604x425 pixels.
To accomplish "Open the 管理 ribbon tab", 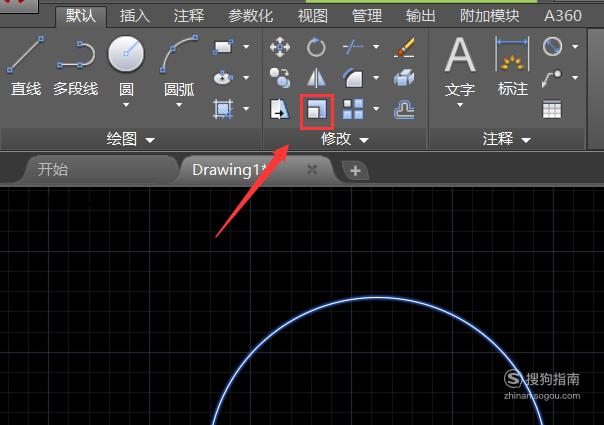I will 366,16.
